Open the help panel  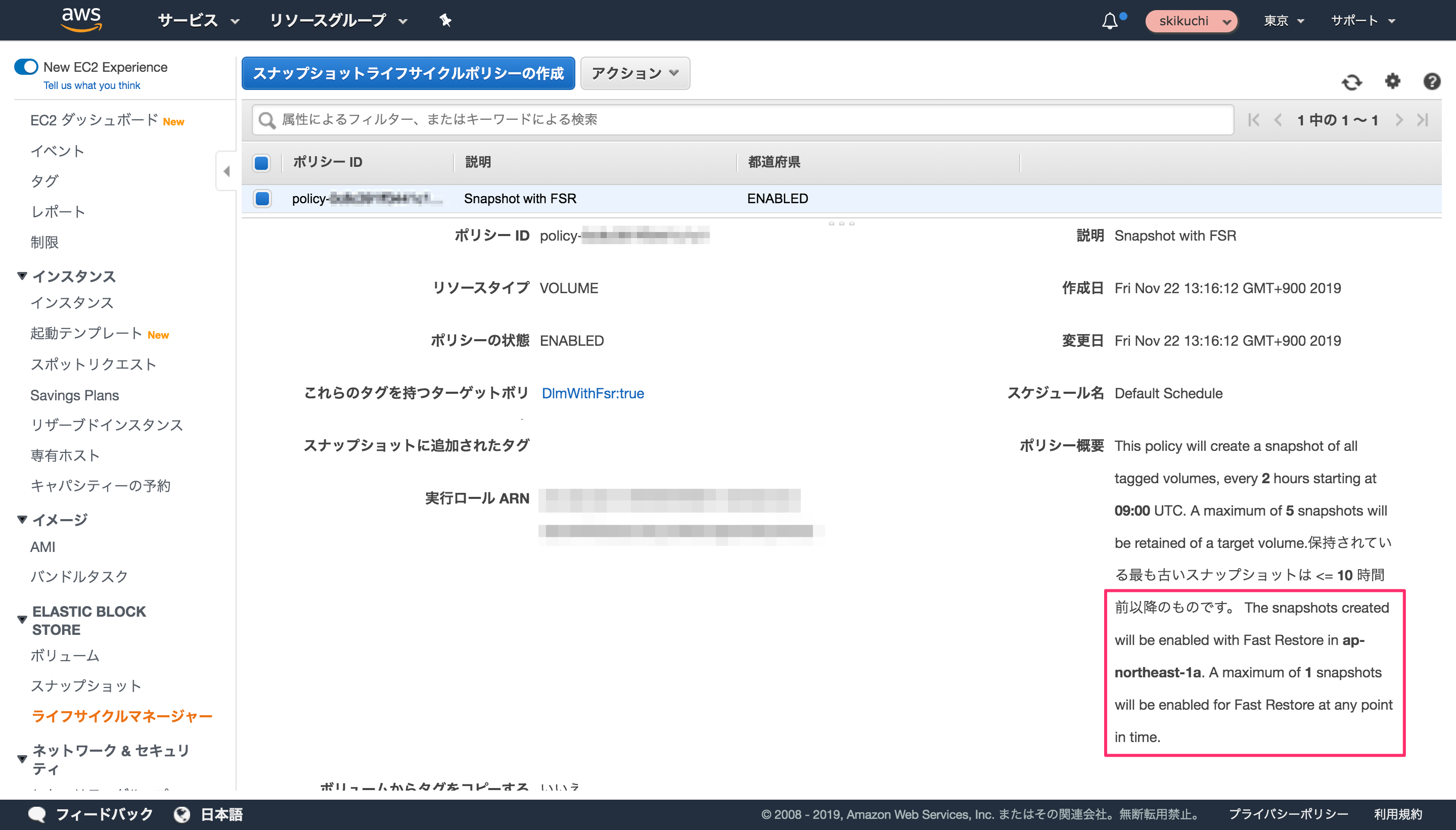coord(1432,82)
